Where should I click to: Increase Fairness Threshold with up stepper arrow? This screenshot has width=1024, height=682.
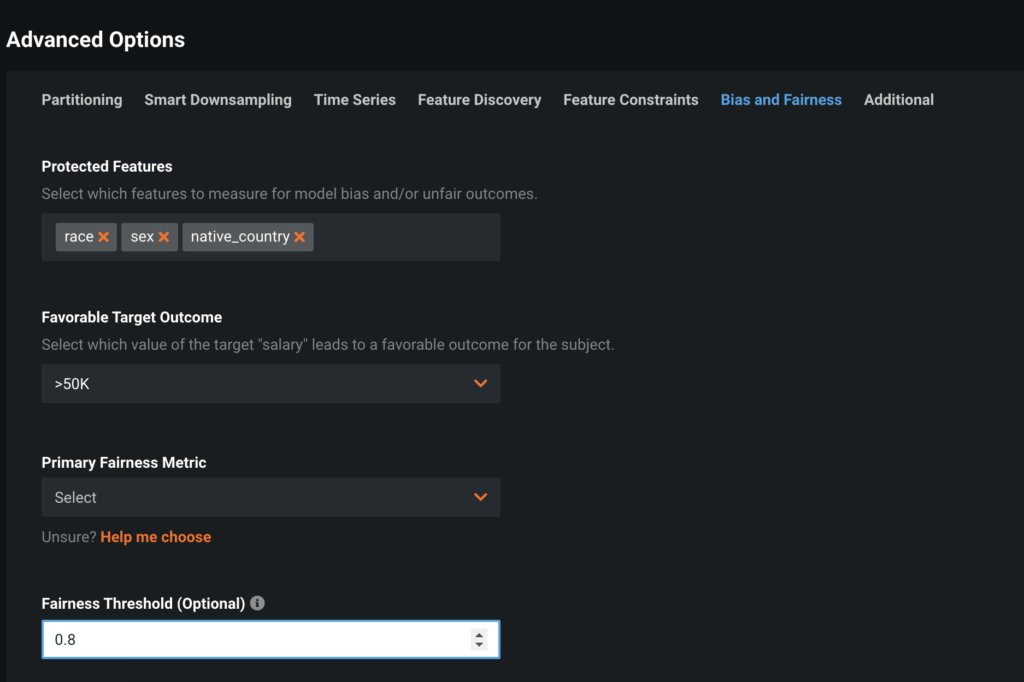tap(479, 634)
